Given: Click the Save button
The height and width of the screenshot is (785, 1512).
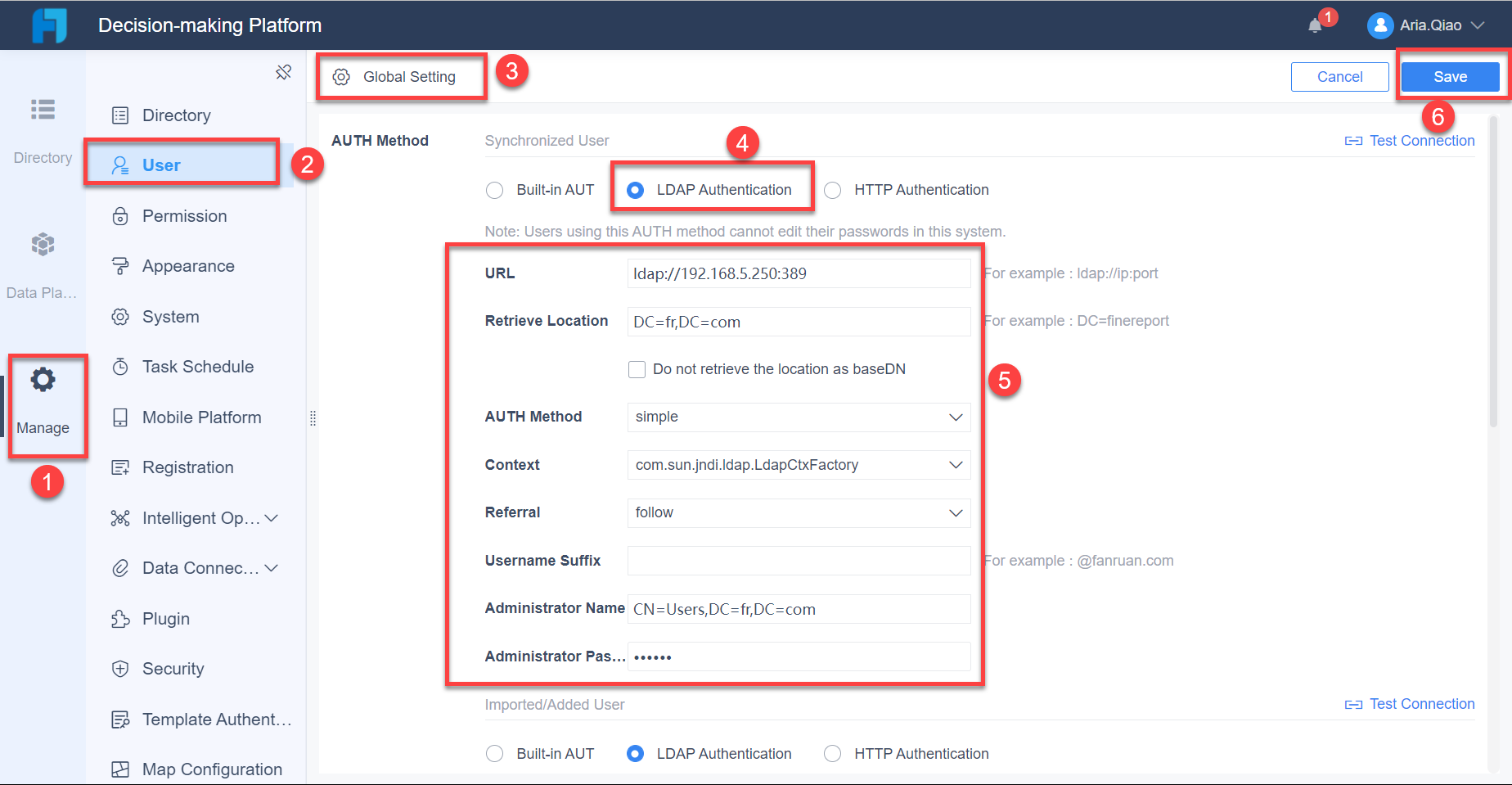Looking at the screenshot, I should click(x=1449, y=75).
